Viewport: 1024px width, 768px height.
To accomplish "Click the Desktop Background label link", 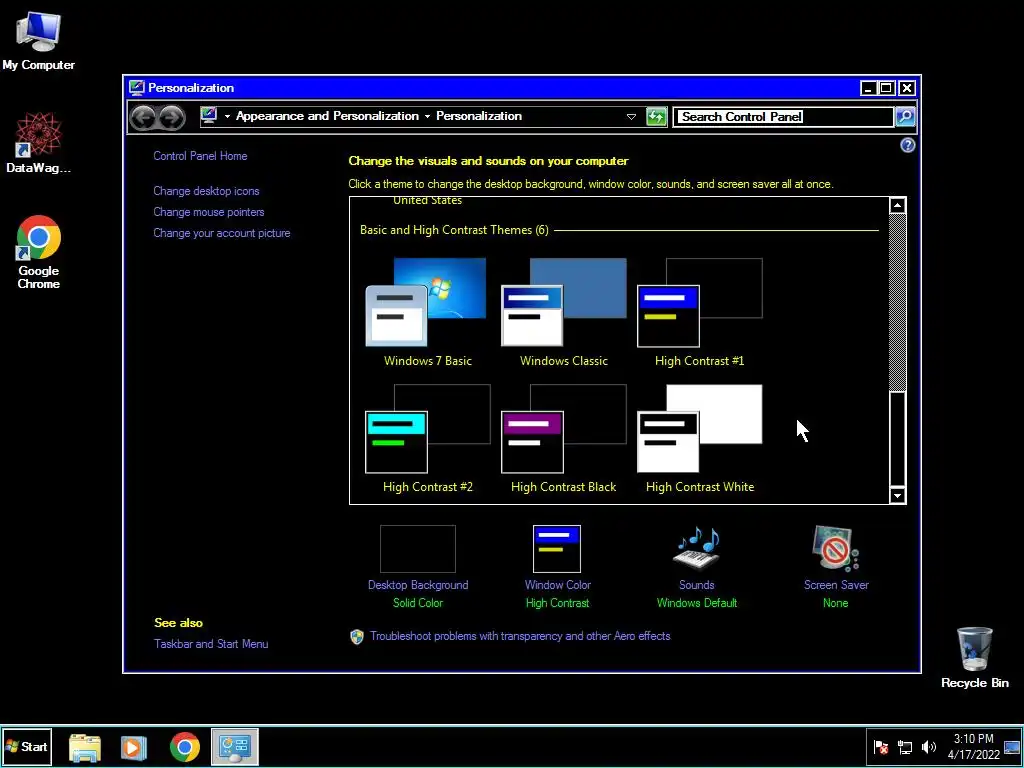I will [x=418, y=585].
